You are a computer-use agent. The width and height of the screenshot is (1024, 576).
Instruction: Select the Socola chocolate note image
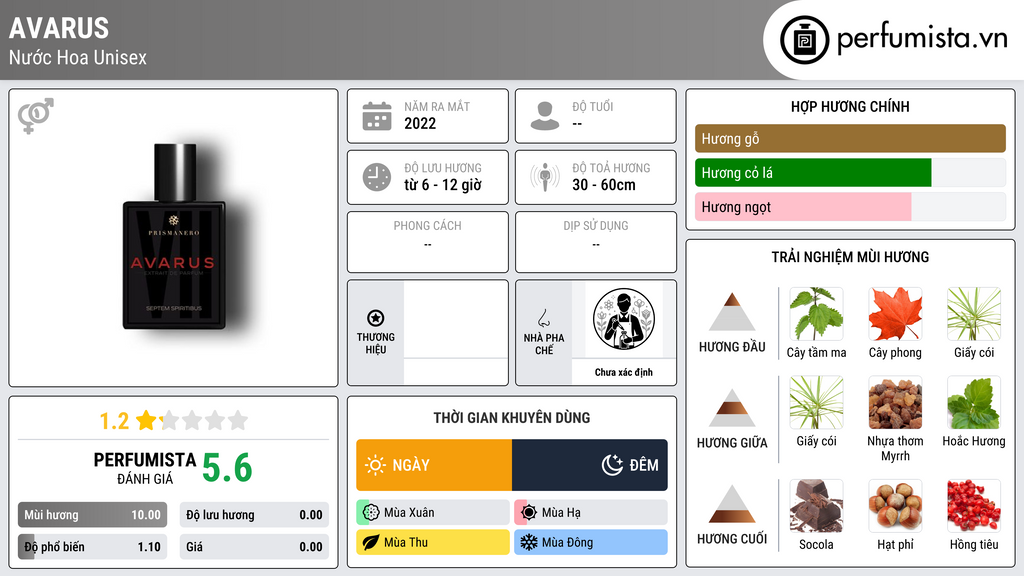(816, 506)
